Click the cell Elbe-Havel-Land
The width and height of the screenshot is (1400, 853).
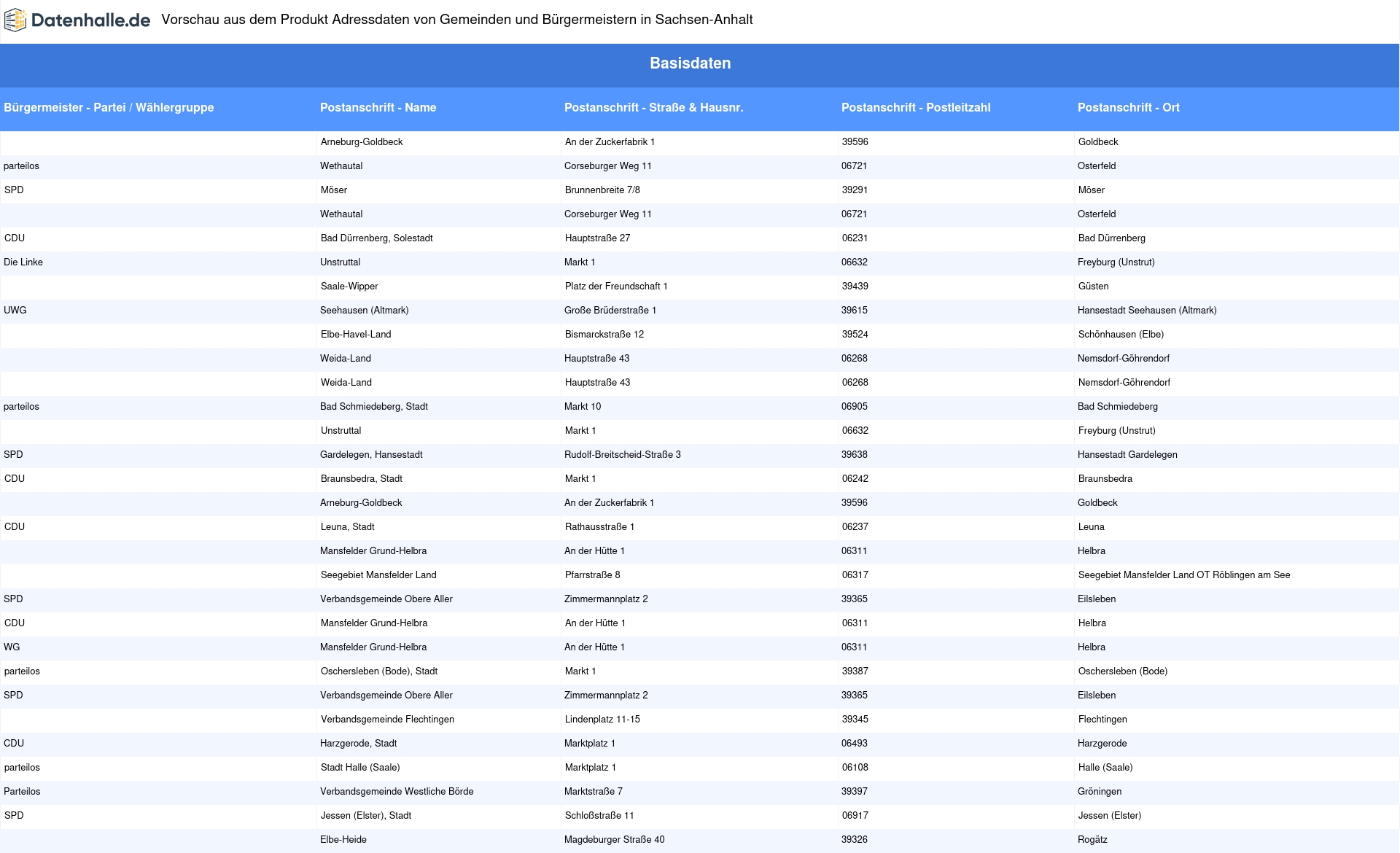(x=356, y=335)
